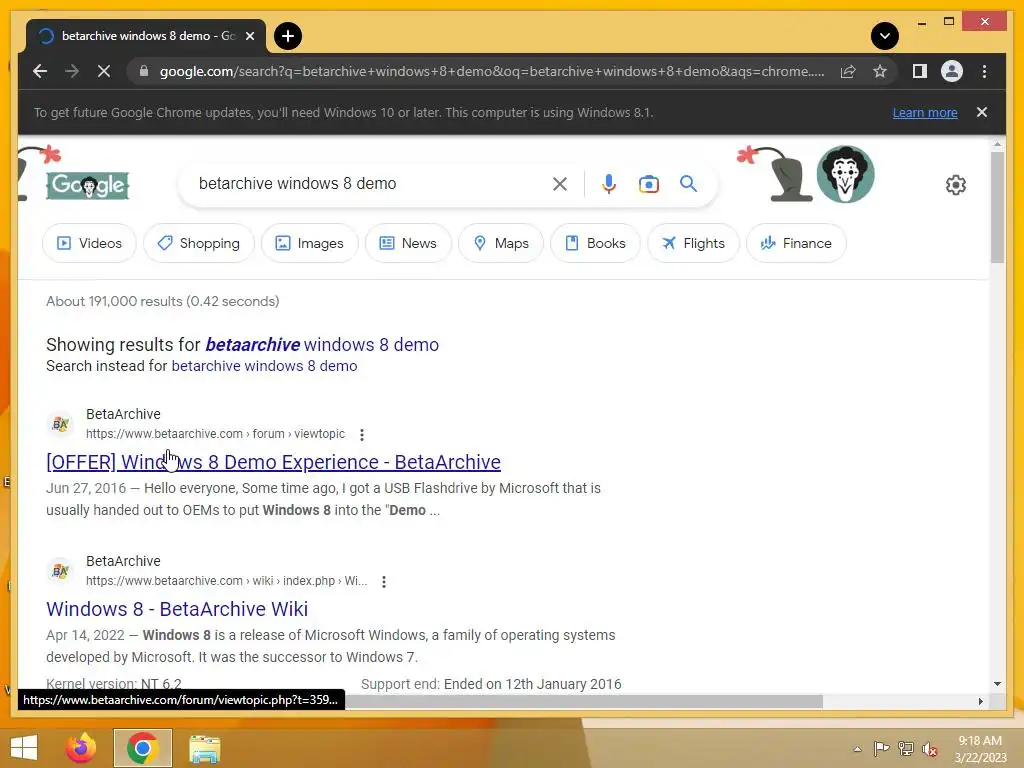Open options menu for forum viewtopic result
Viewport: 1024px width, 768px height.
[362, 434]
